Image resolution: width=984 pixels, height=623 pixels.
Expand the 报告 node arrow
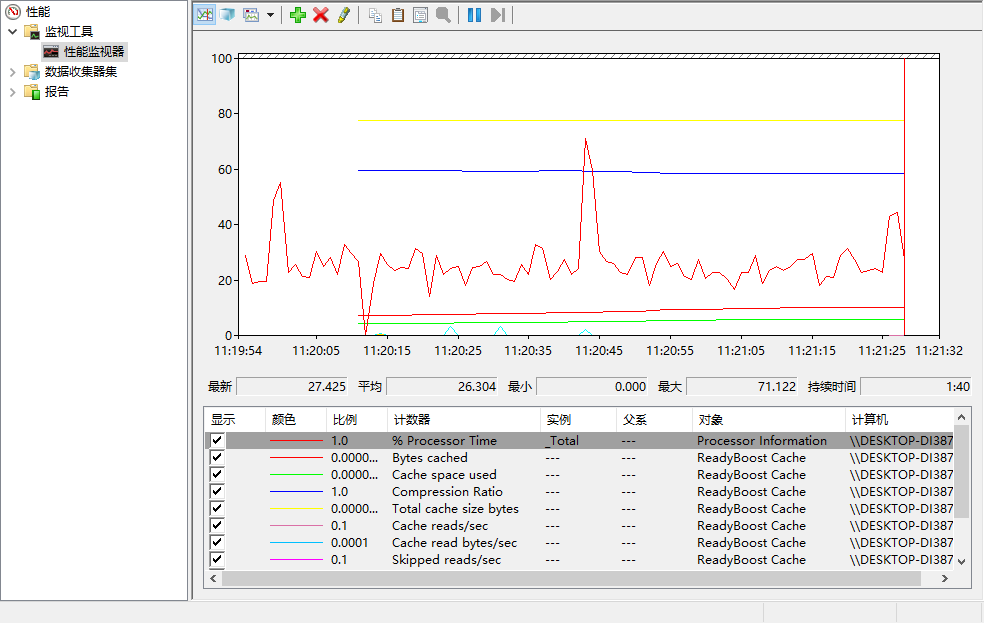click(x=13, y=92)
